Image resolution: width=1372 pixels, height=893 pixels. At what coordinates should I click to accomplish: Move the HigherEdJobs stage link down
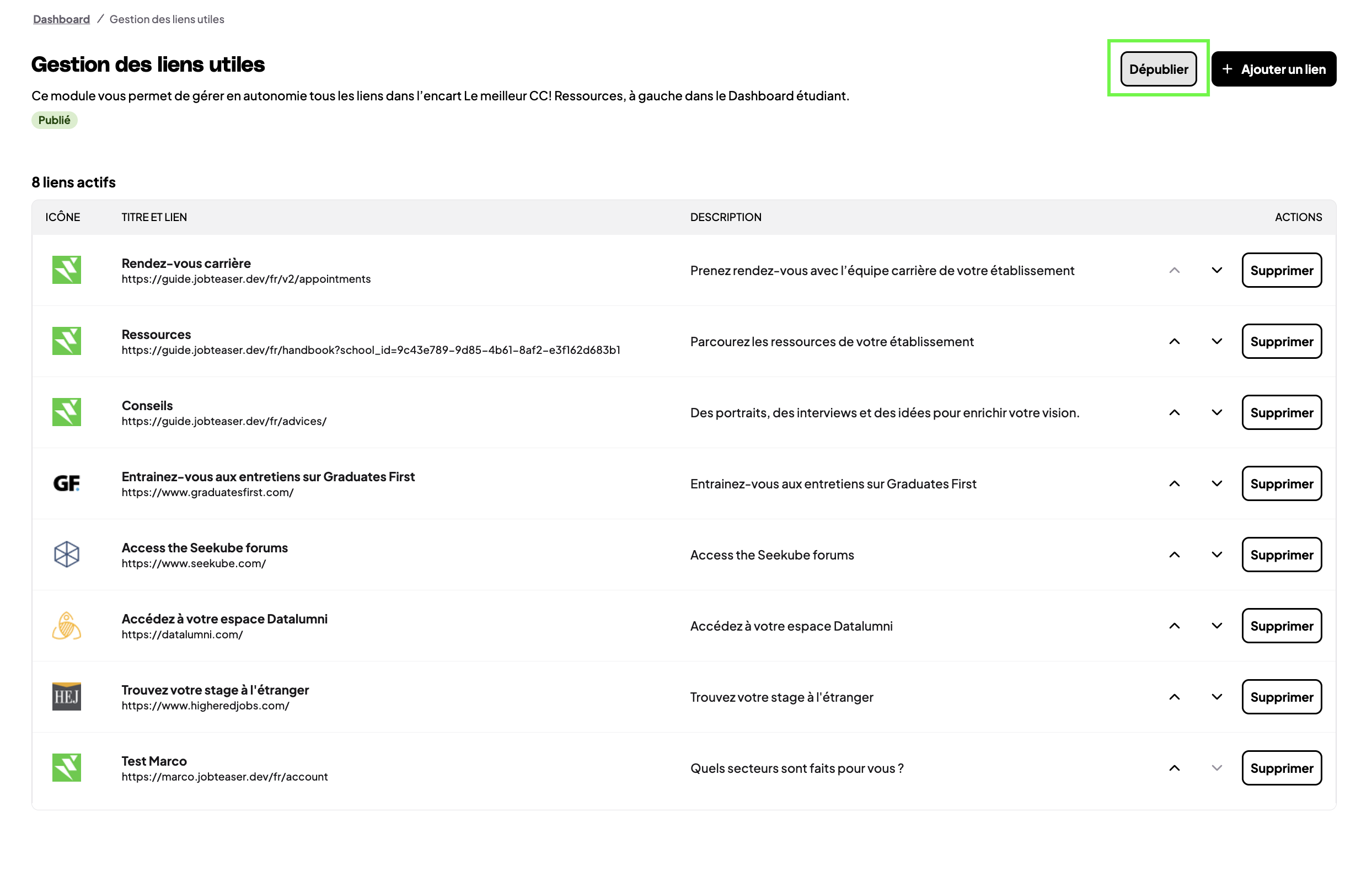click(x=1216, y=697)
